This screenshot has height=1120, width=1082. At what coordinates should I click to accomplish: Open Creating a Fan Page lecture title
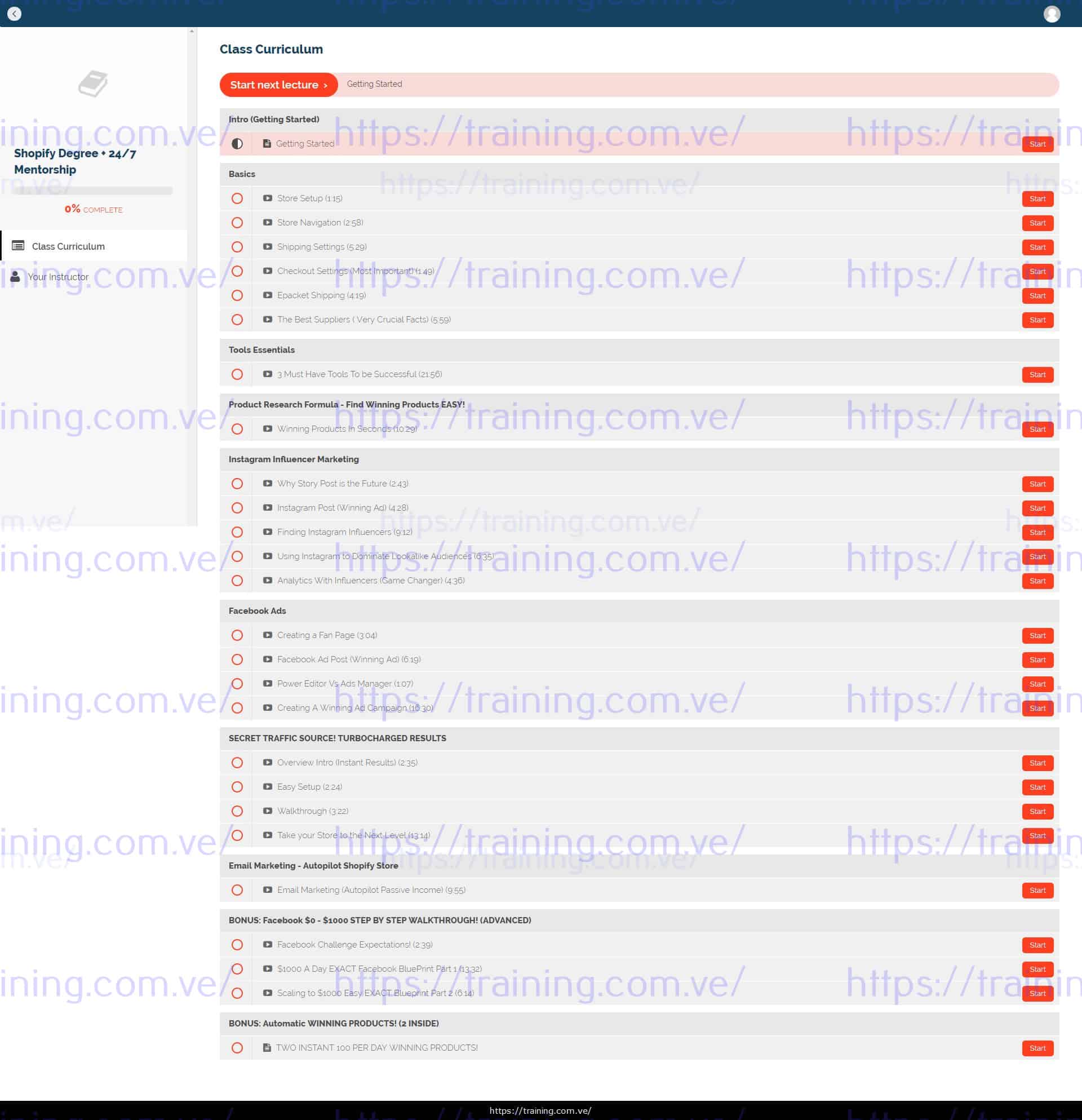click(x=327, y=635)
